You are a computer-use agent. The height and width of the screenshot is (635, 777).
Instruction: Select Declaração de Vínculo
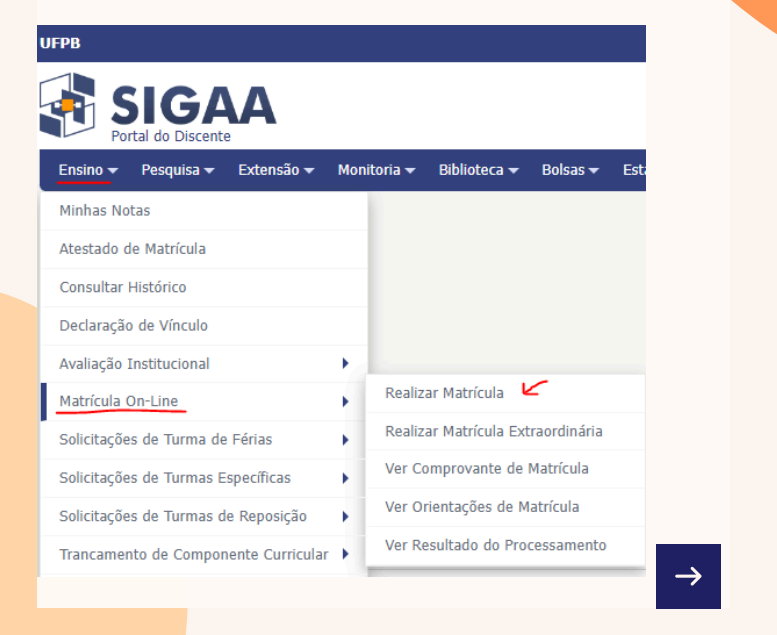pyautogui.click(x=204, y=326)
